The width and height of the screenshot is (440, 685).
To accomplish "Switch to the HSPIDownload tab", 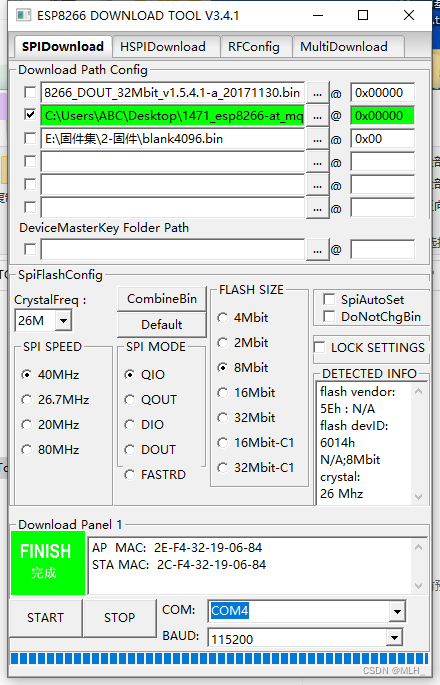I will [x=166, y=47].
